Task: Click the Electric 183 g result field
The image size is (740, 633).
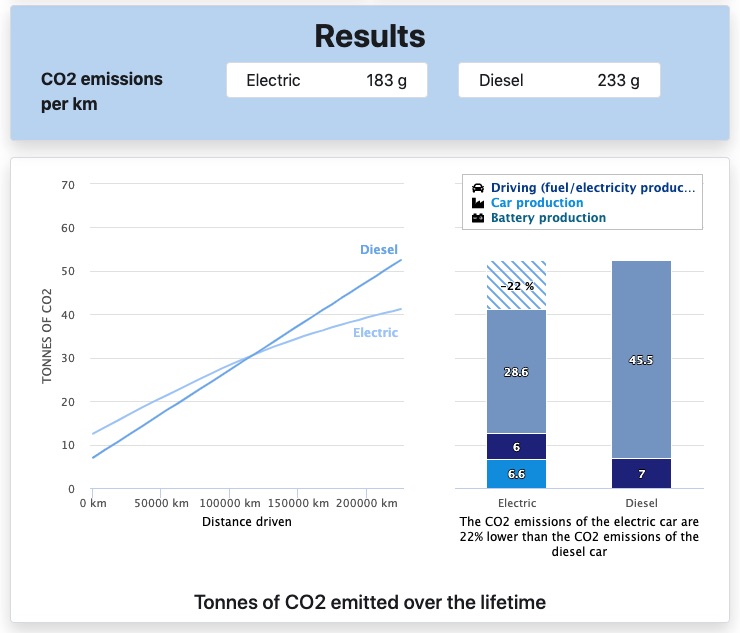Action: click(x=327, y=81)
